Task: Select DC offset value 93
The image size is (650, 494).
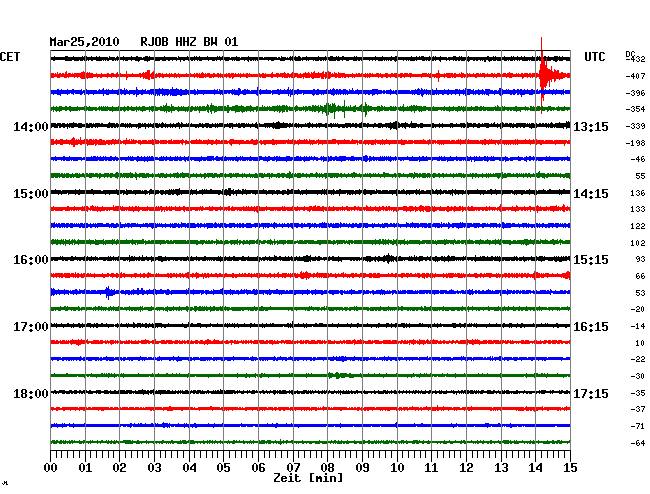Action: coord(640,259)
